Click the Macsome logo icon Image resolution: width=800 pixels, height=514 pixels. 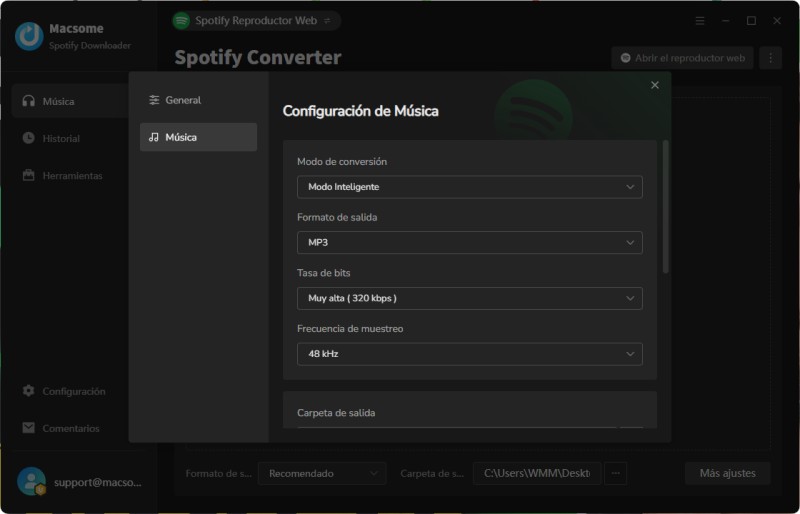(x=29, y=36)
